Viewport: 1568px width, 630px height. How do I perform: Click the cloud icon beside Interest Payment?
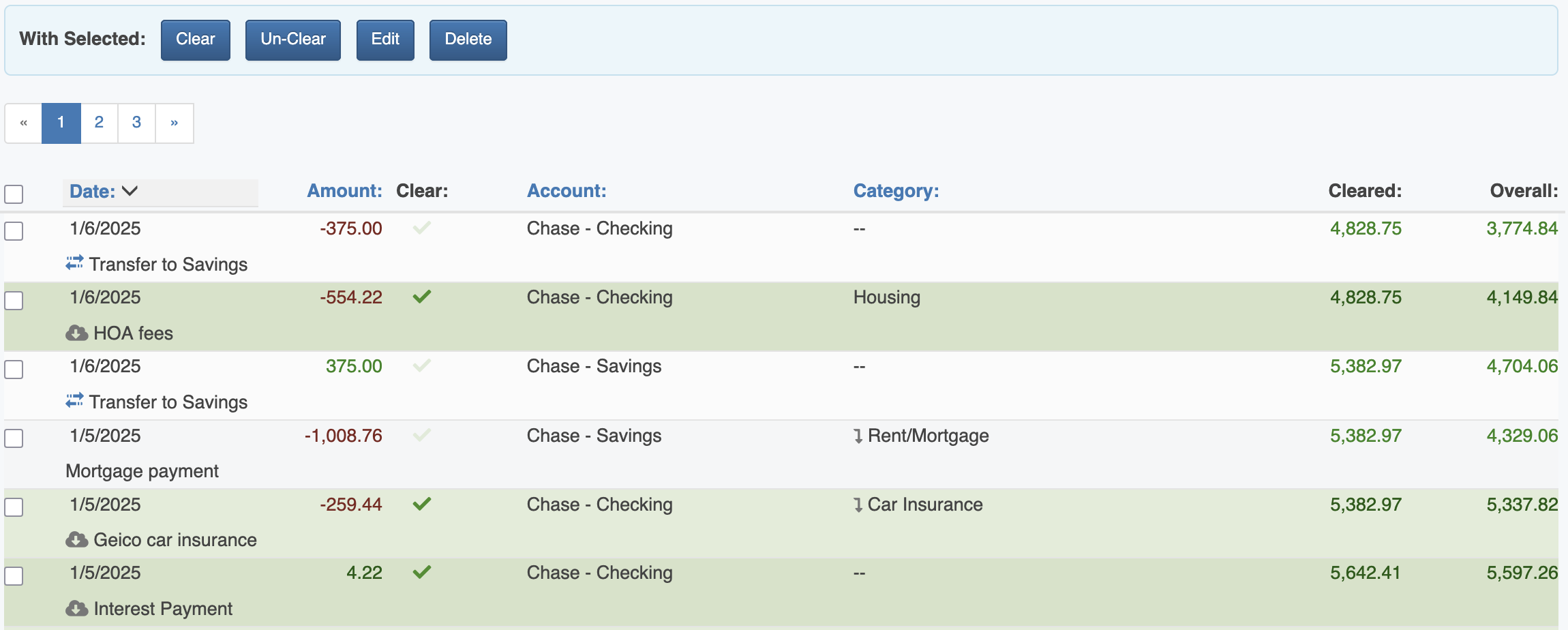tap(76, 609)
